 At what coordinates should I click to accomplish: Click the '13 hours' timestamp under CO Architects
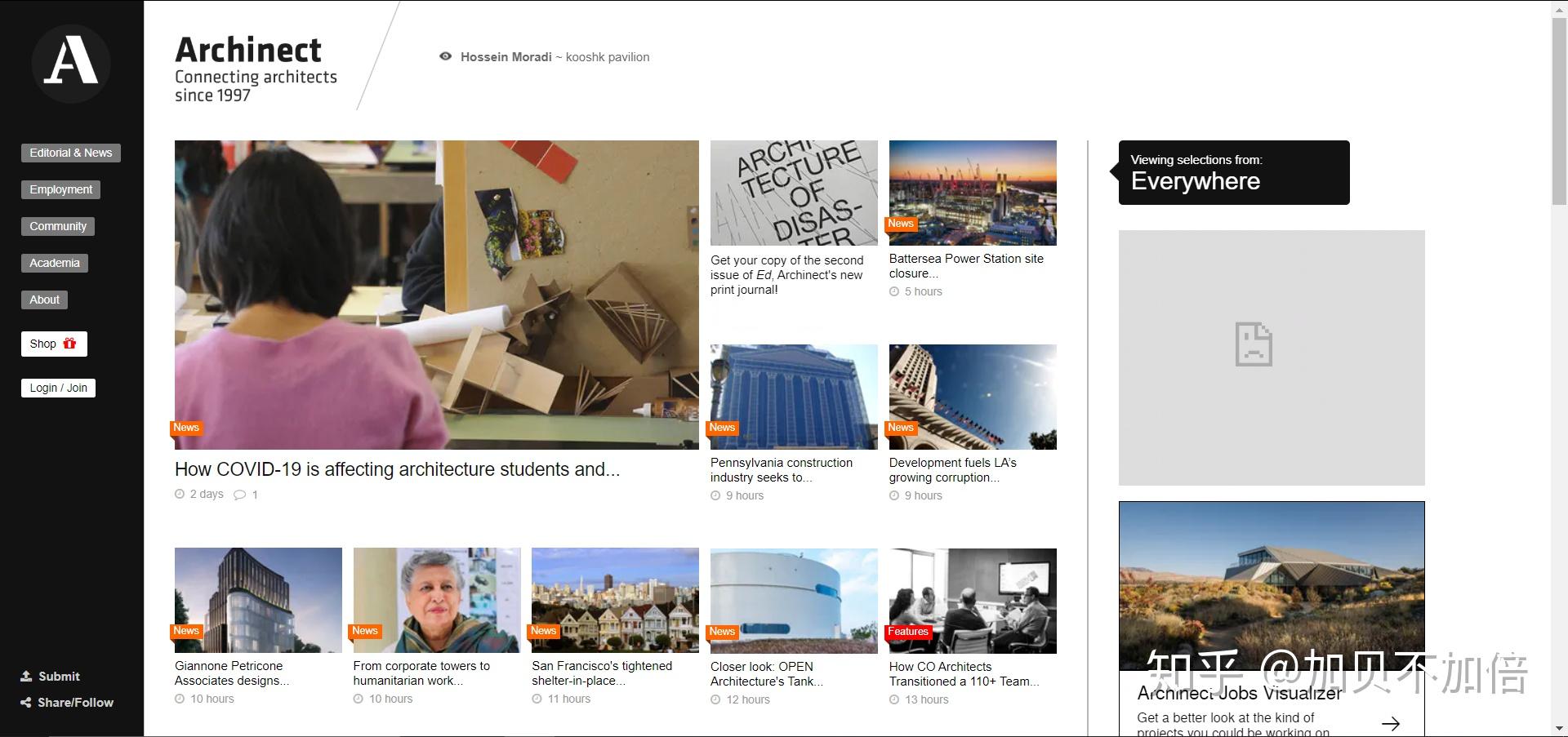coord(927,699)
